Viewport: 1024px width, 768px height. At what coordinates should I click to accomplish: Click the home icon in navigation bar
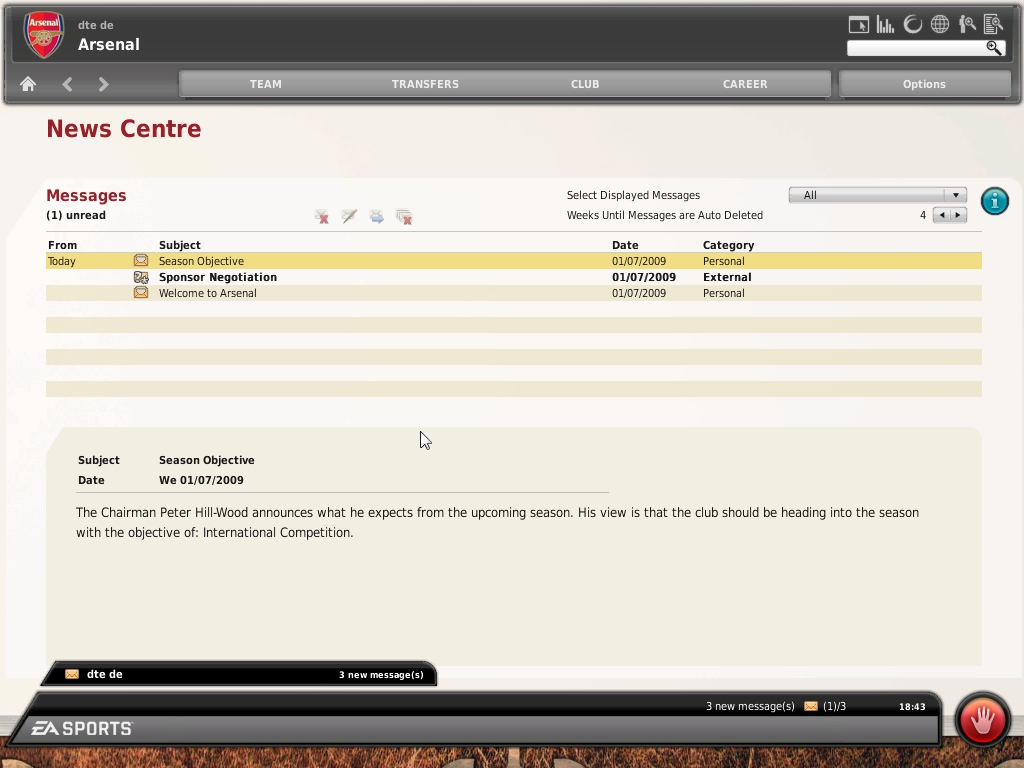[28, 85]
